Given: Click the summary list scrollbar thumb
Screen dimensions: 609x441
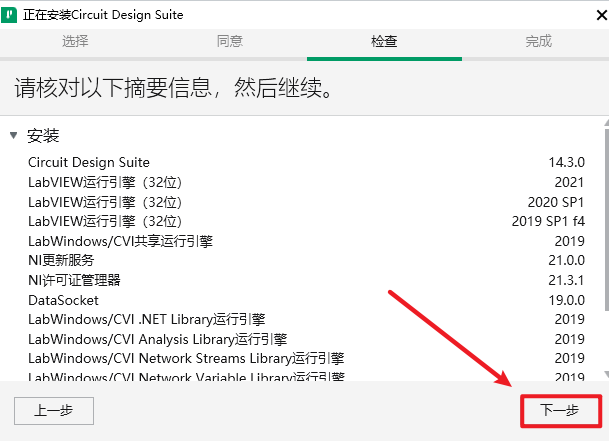Looking at the screenshot, I should point(607,220).
